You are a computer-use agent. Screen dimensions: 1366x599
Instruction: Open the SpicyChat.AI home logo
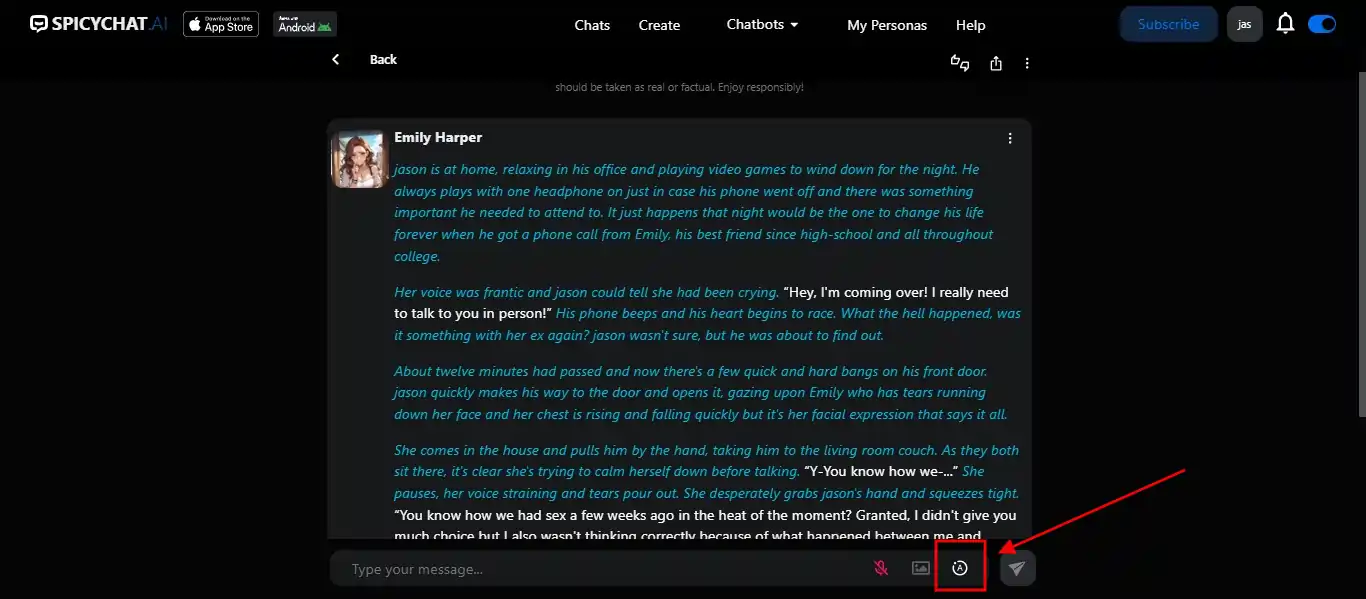tap(99, 24)
